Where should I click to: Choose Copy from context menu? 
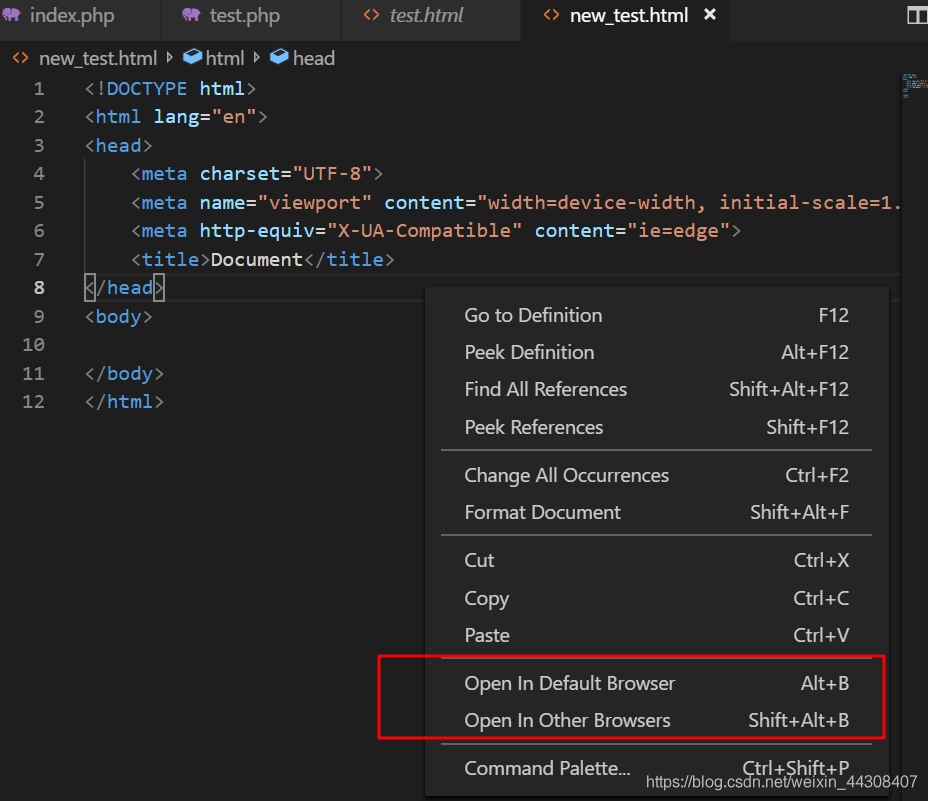click(x=656, y=598)
